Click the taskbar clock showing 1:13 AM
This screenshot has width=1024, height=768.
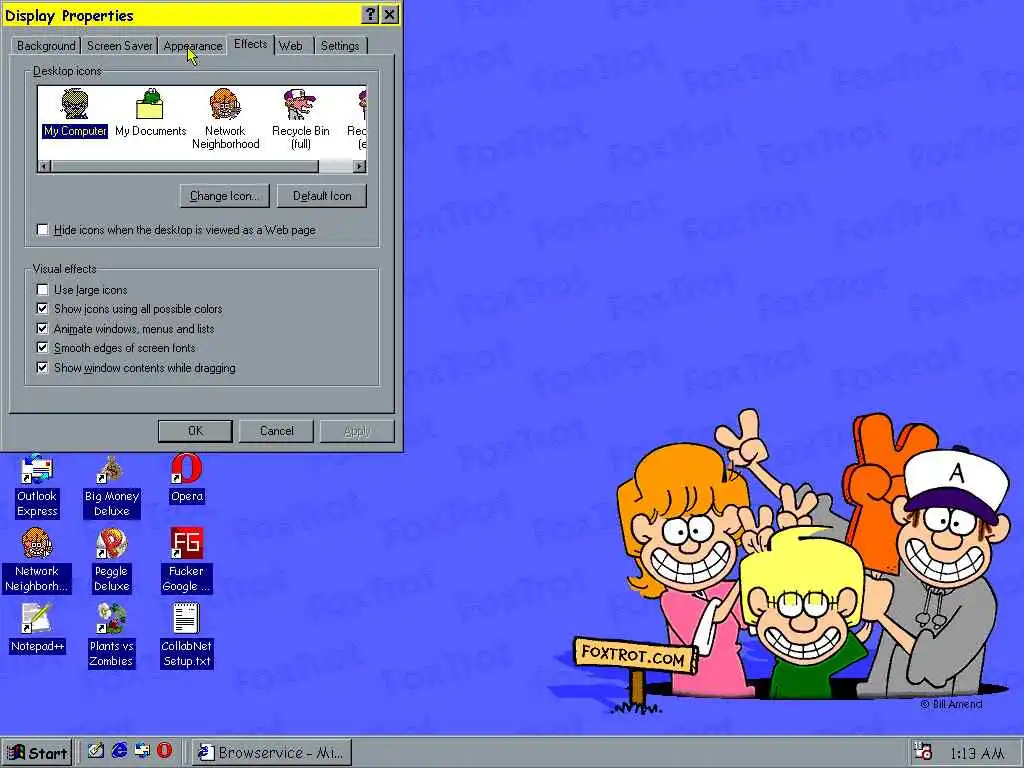(977, 753)
